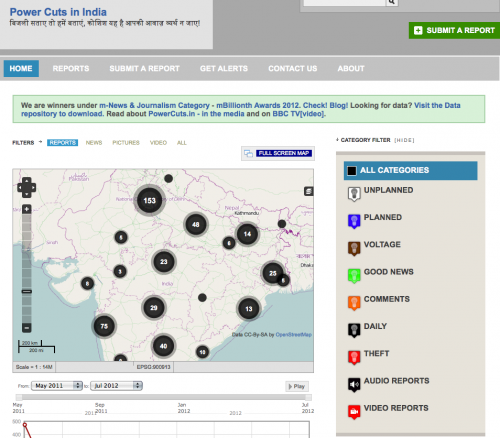Filter map by All media types
The image size is (500, 438).
click(x=182, y=143)
